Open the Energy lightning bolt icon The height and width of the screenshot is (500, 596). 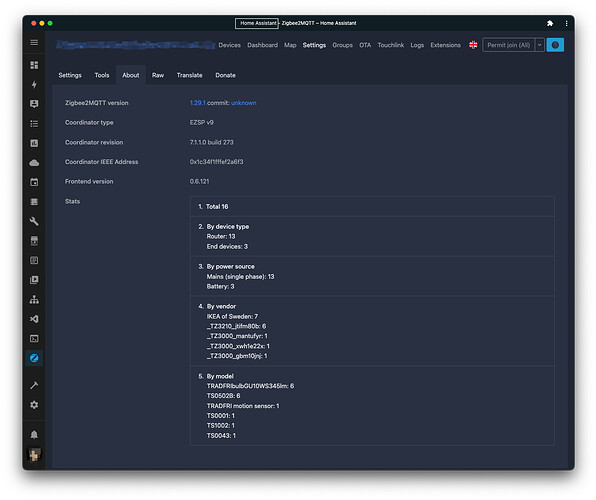click(34, 84)
